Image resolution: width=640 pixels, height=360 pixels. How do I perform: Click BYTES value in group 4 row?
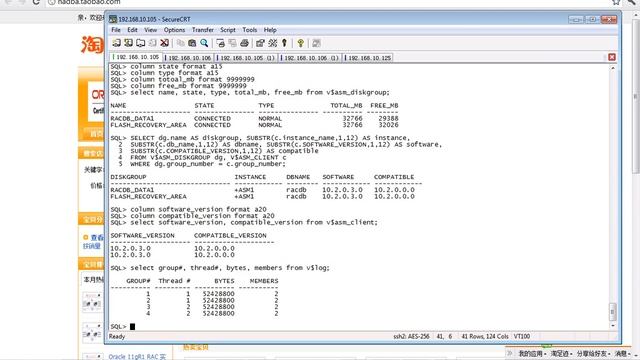(x=218, y=313)
